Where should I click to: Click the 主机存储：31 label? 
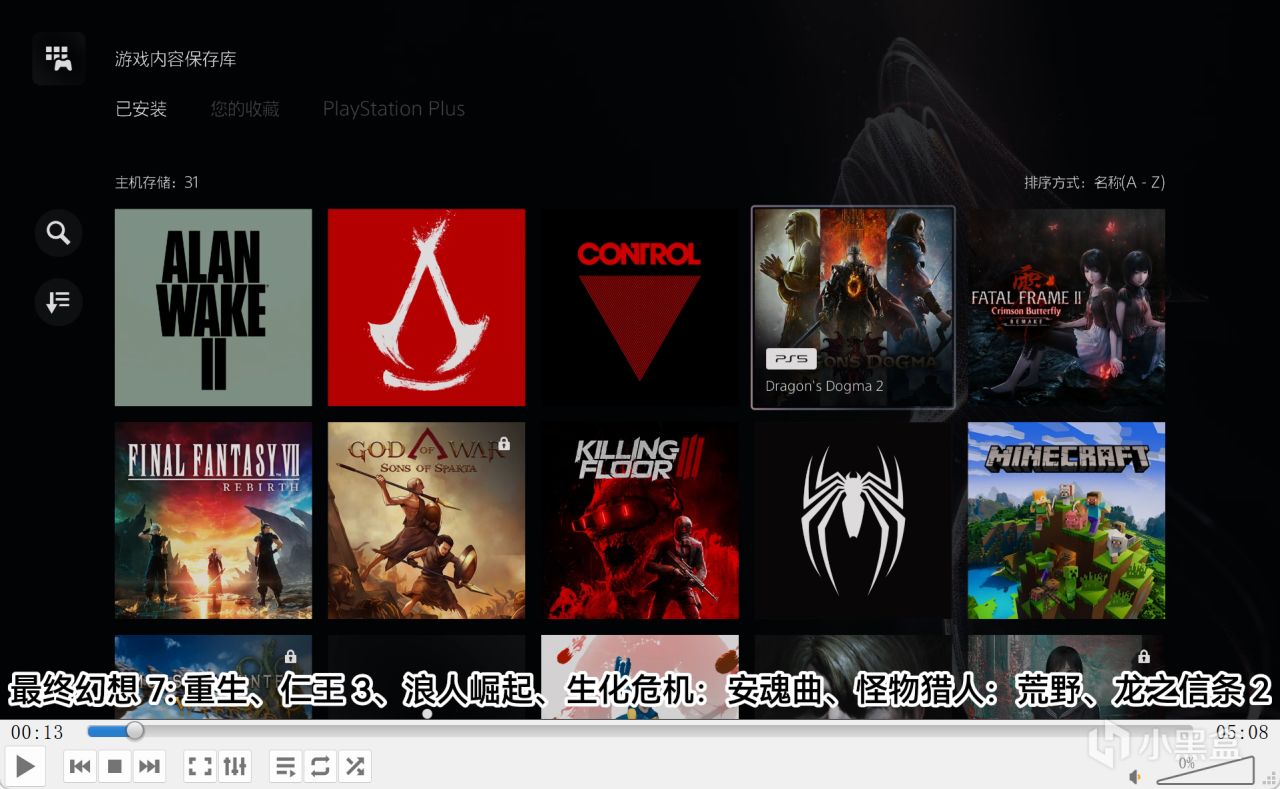pos(157,182)
